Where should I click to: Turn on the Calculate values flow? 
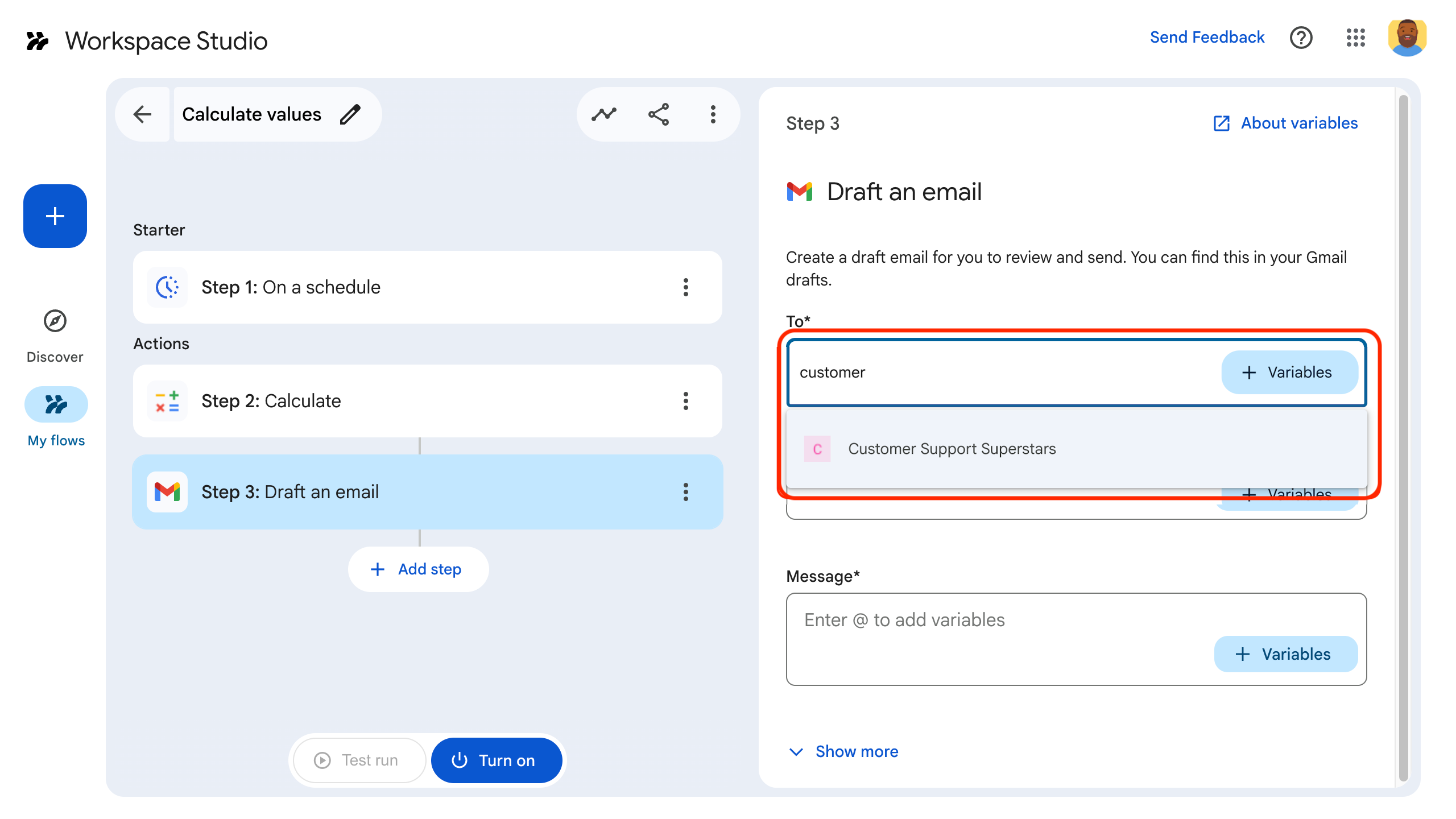tap(497, 760)
